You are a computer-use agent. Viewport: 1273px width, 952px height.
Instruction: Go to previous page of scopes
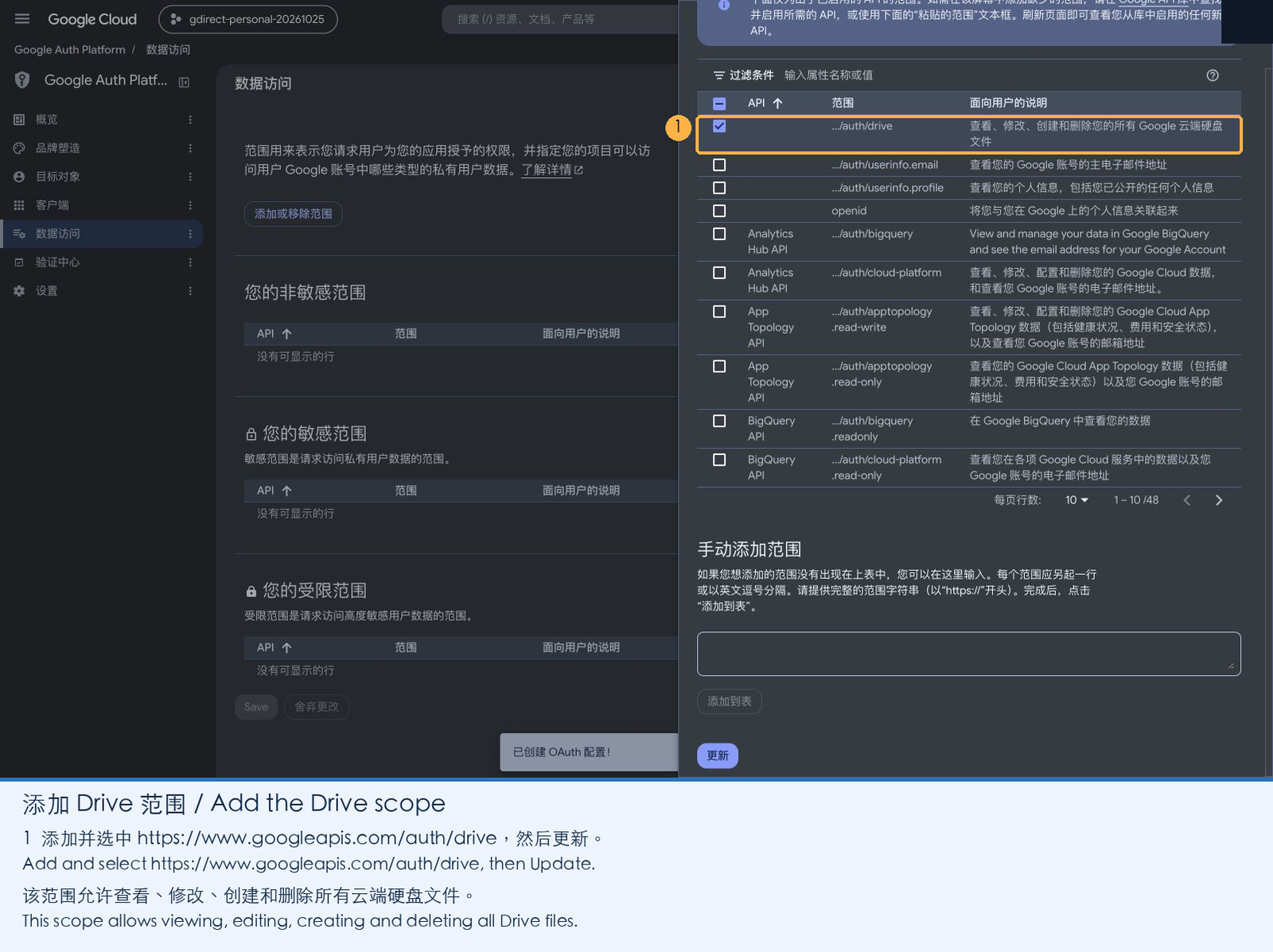click(1187, 500)
